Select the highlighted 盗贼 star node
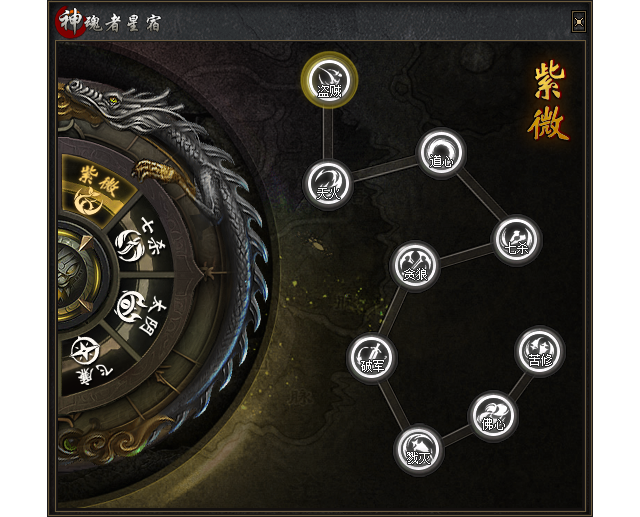The height and width of the screenshot is (517, 640). pyautogui.click(x=329, y=80)
